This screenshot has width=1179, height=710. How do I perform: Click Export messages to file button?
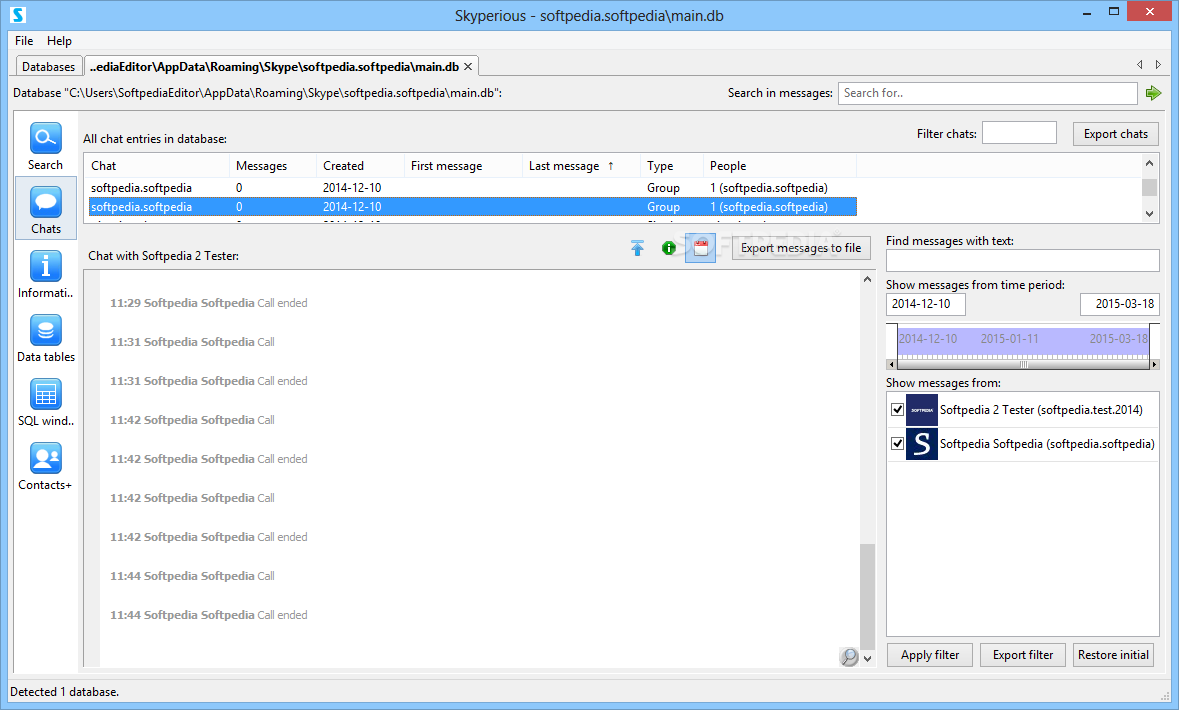coord(801,248)
